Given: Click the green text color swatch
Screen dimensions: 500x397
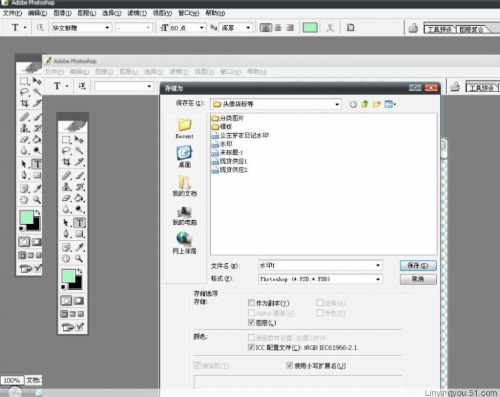Looking at the screenshot, I should click(310, 28).
